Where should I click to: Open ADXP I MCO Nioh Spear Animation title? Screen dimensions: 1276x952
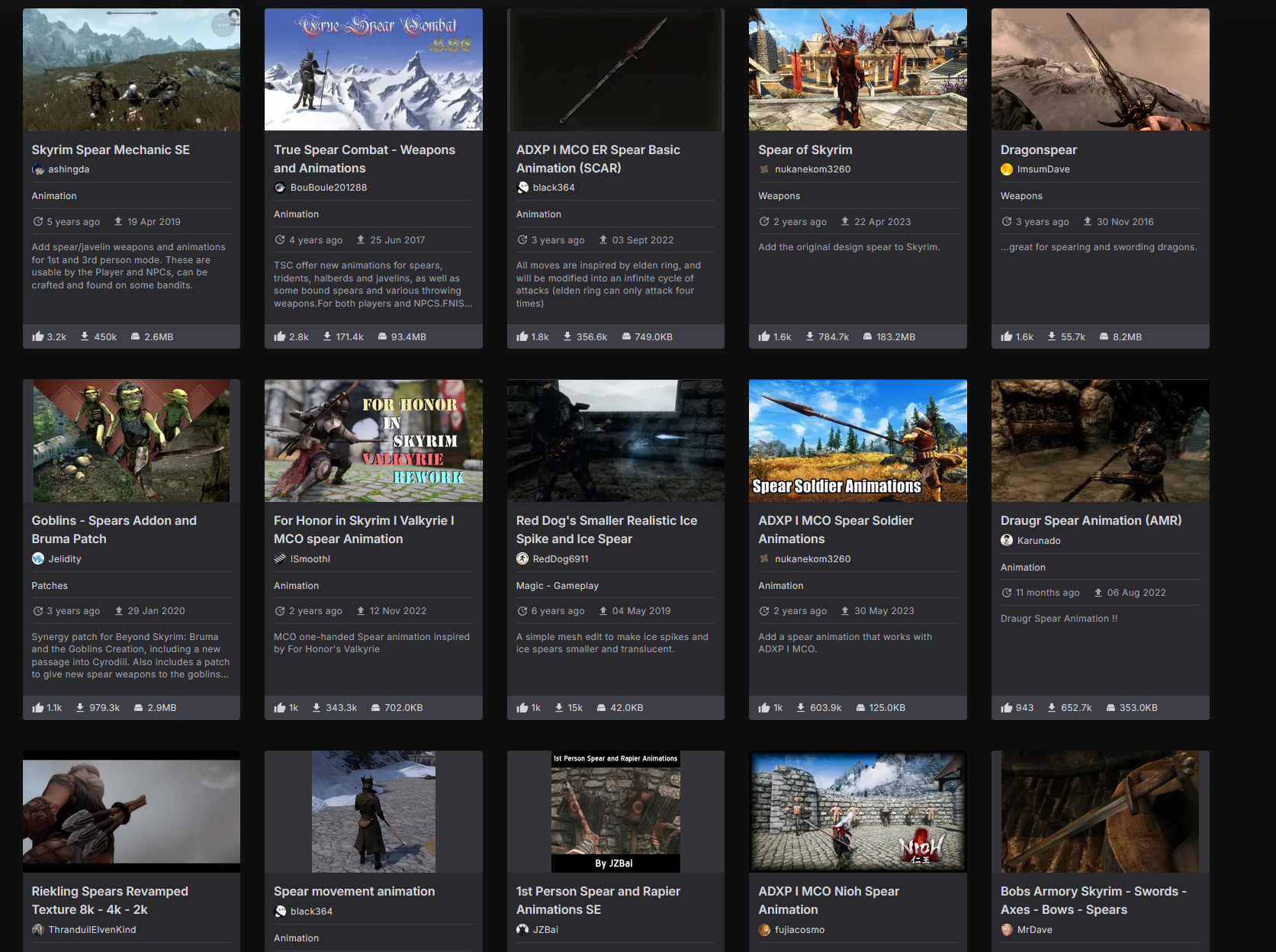[x=828, y=901]
